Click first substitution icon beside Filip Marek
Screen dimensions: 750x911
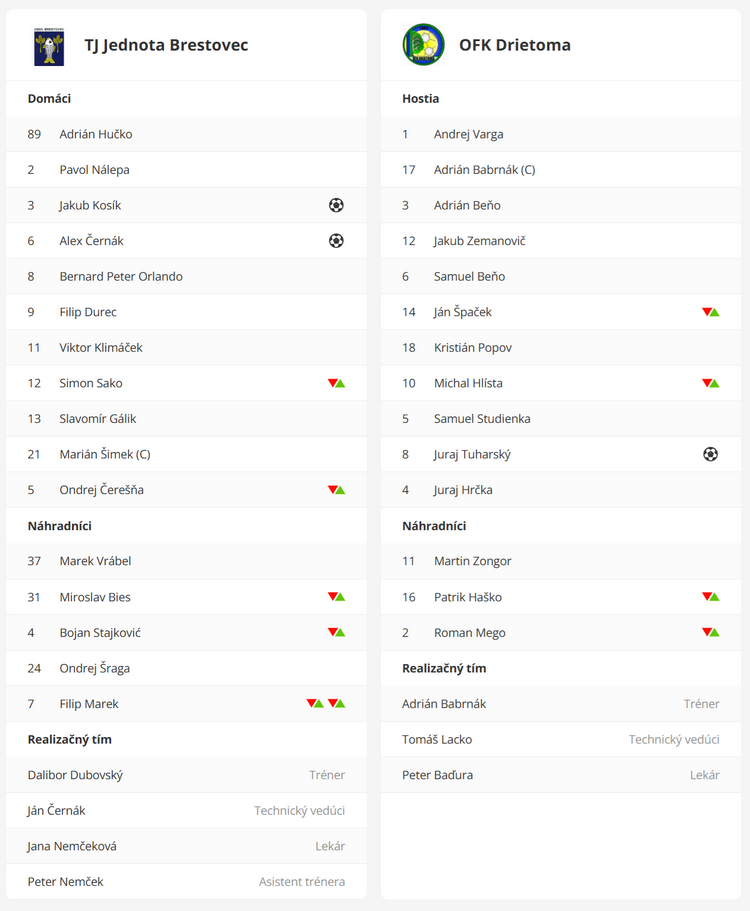315,704
